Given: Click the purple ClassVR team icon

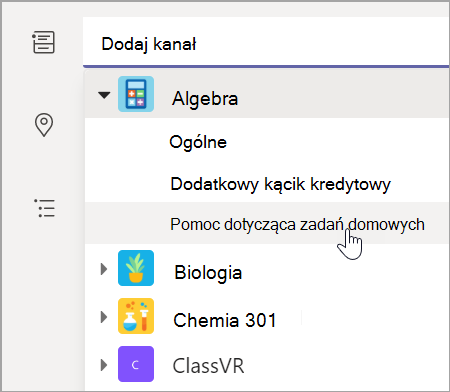Looking at the screenshot, I should (x=136, y=364).
